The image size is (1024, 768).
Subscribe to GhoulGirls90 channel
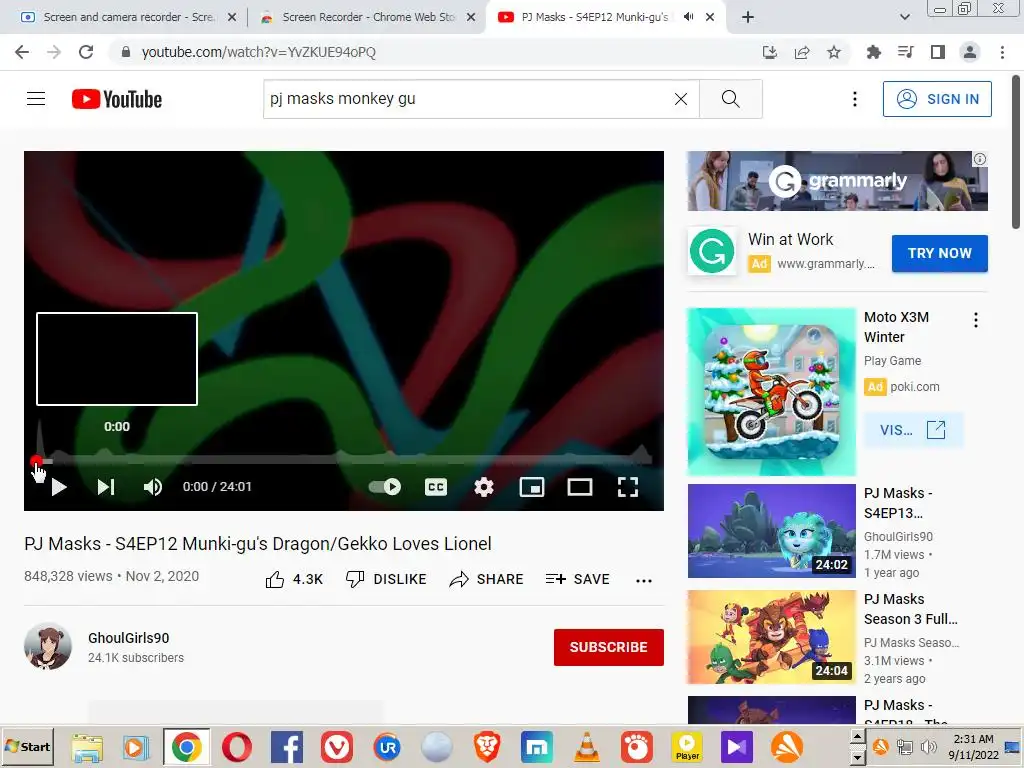[x=609, y=647]
